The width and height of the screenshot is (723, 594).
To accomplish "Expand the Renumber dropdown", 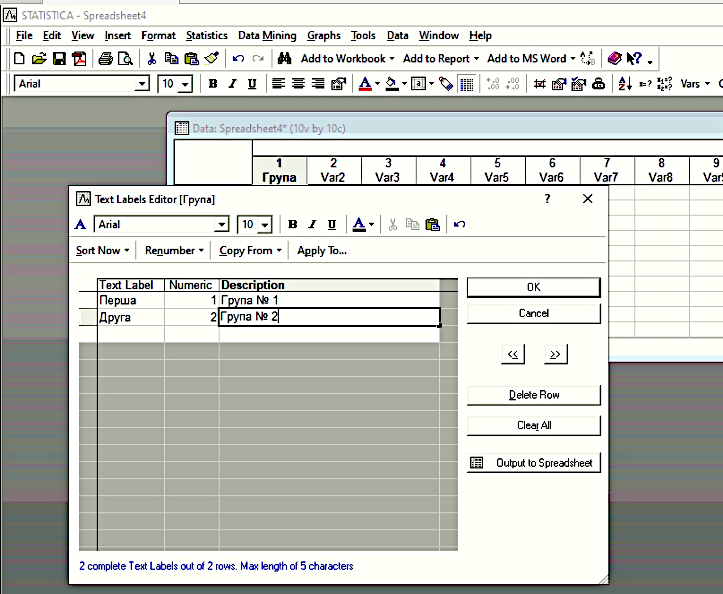I will pyautogui.click(x=174, y=250).
